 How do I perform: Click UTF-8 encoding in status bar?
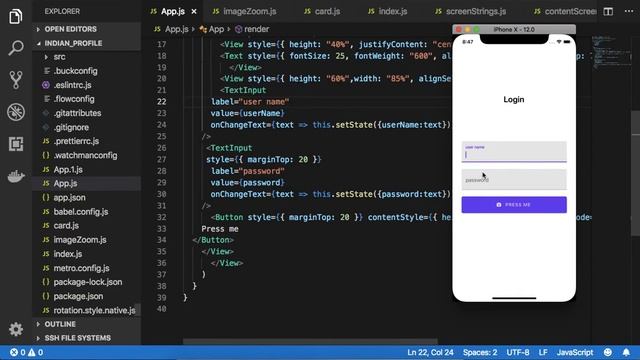518,352
